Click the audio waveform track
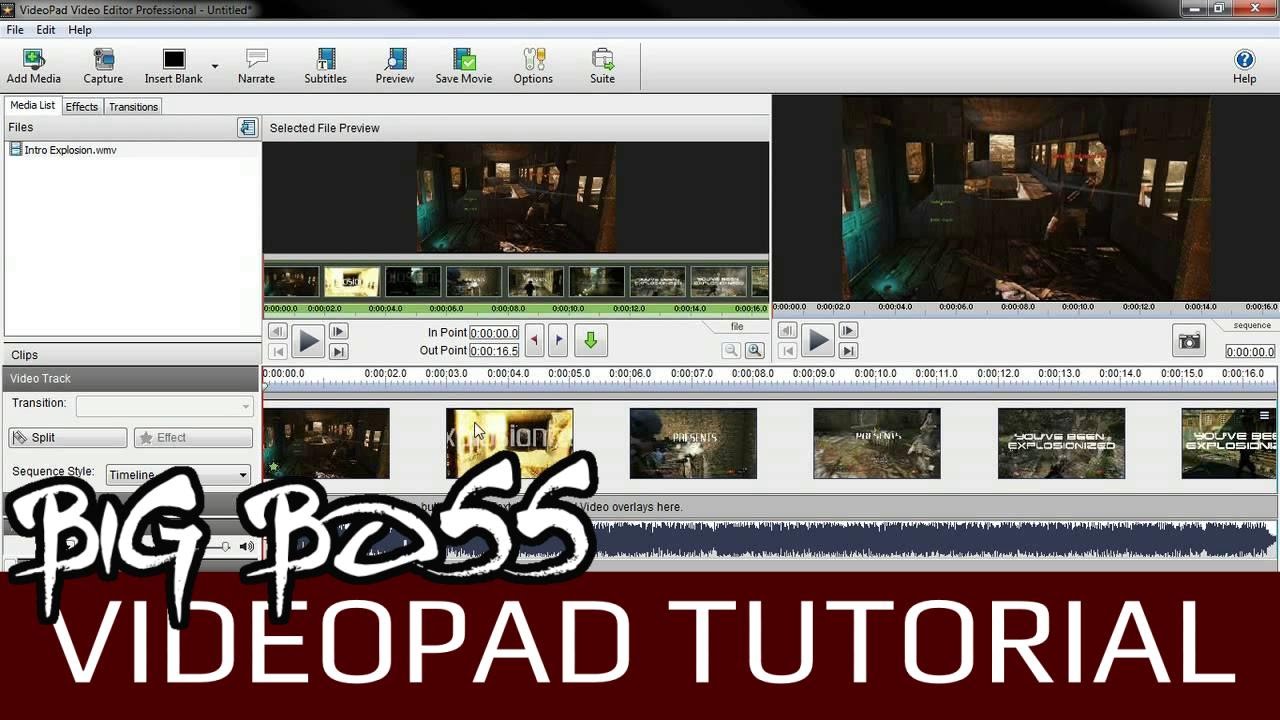Screen dimensions: 1280x720 [x=770, y=542]
